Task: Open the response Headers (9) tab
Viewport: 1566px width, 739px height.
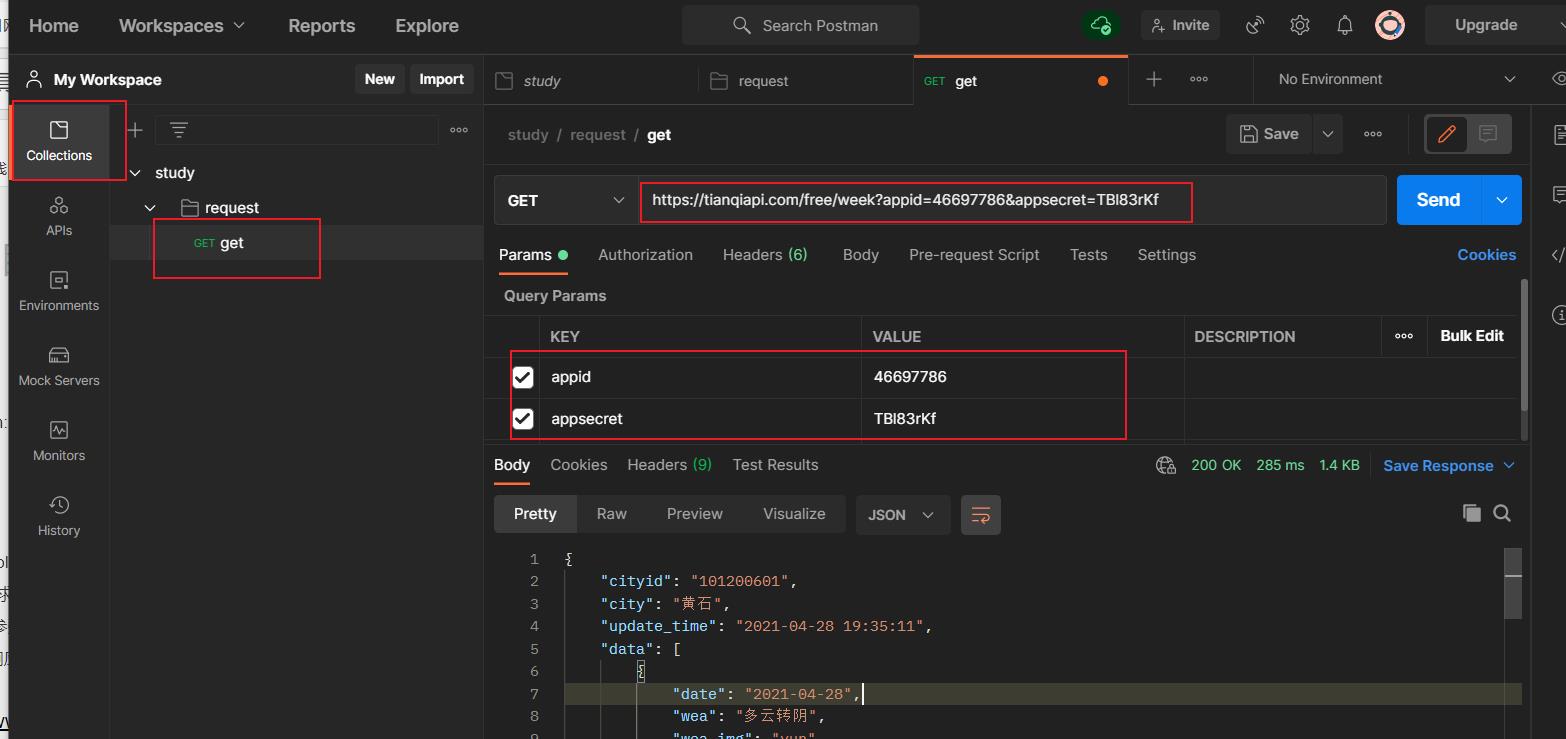Action: 669,465
